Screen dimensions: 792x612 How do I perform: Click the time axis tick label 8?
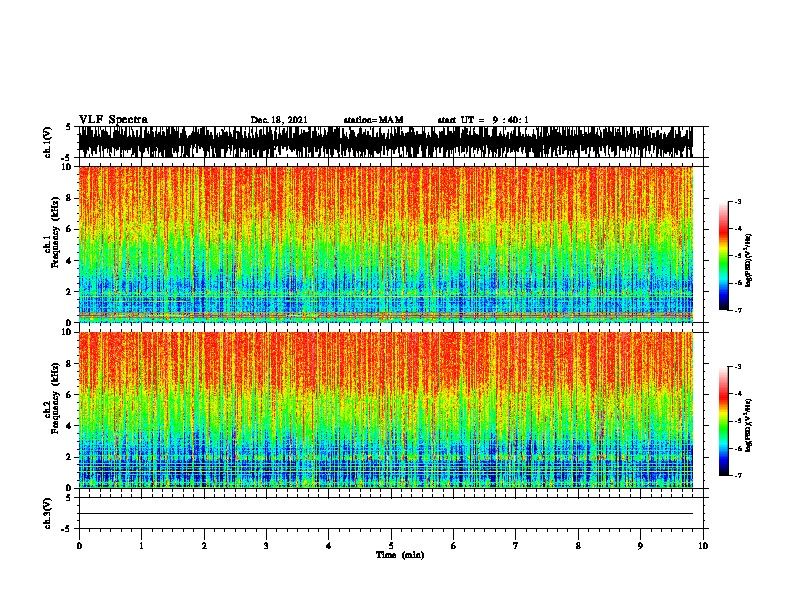point(578,545)
